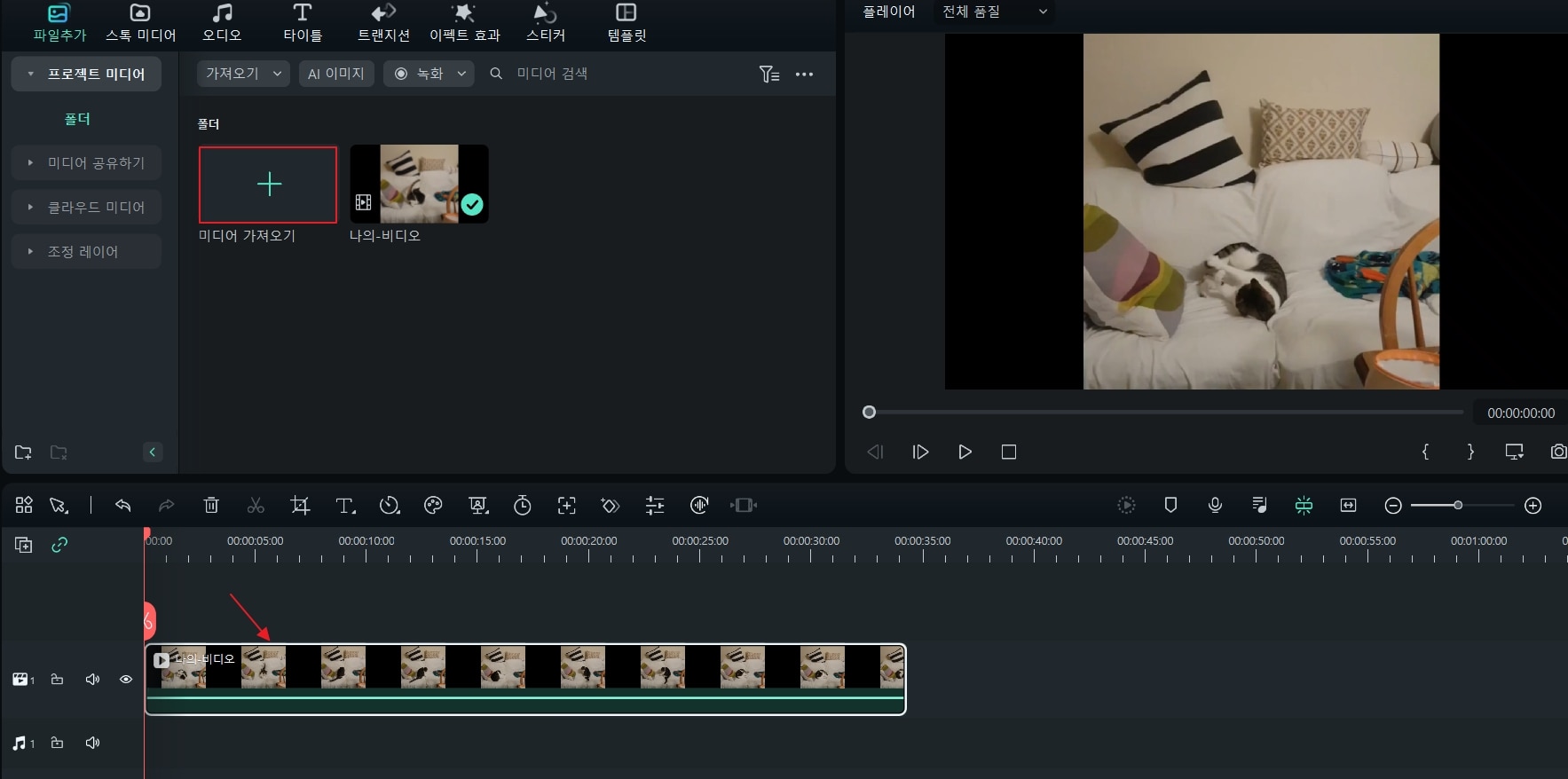This screenshot has width=1568, height=779.
Task: Click the timeline zoom slider handle
Action: pos(1457,506)
